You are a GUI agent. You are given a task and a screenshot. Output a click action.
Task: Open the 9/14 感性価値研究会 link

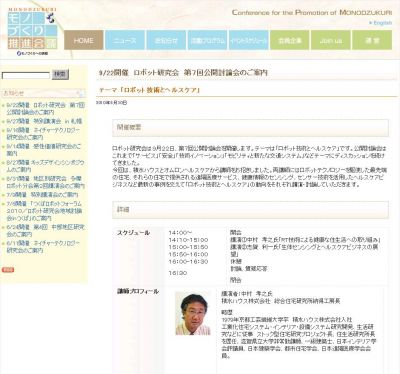click(x=44, y=150)
